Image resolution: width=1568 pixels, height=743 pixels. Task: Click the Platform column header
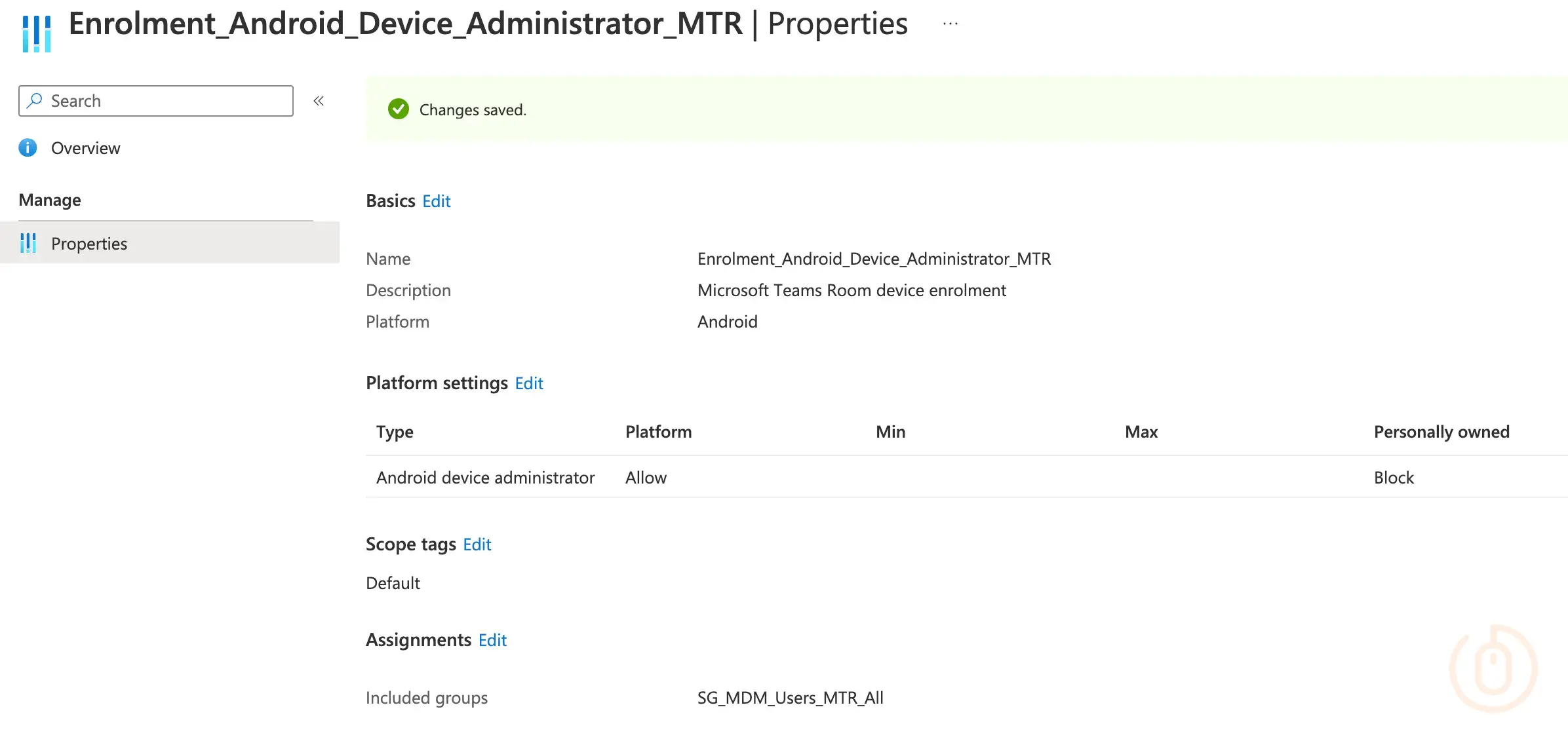tap(658, 432)
